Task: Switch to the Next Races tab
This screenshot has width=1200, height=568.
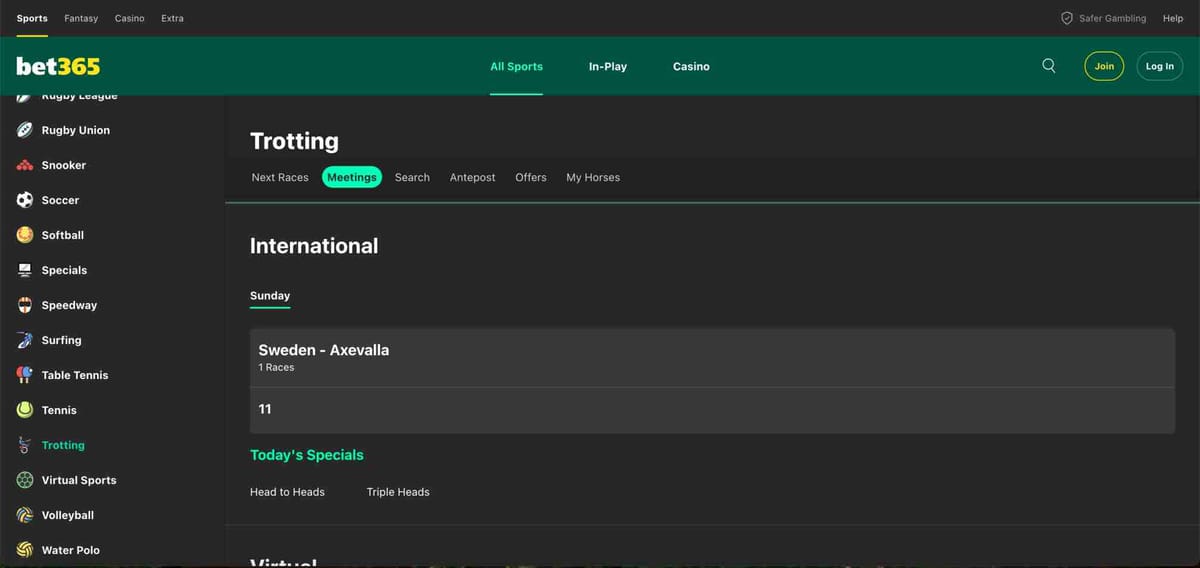Action: 280,177
